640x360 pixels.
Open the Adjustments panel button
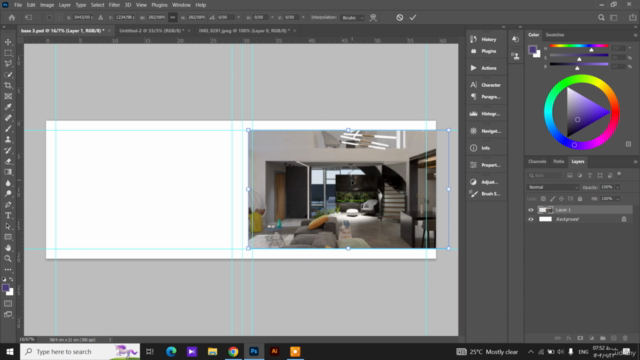click(x=485, y=182)
